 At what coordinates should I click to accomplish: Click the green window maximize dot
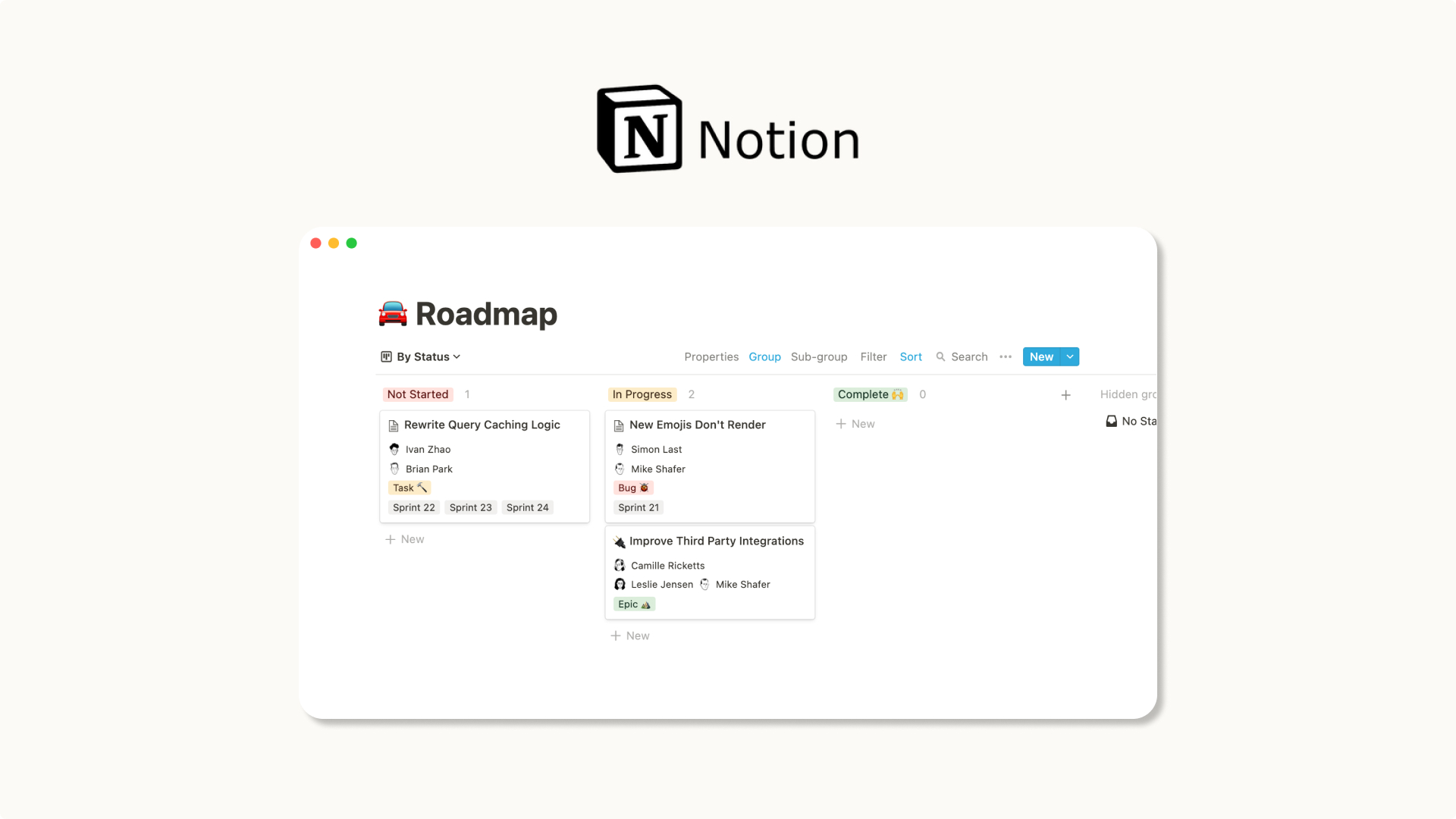(351, 243)
